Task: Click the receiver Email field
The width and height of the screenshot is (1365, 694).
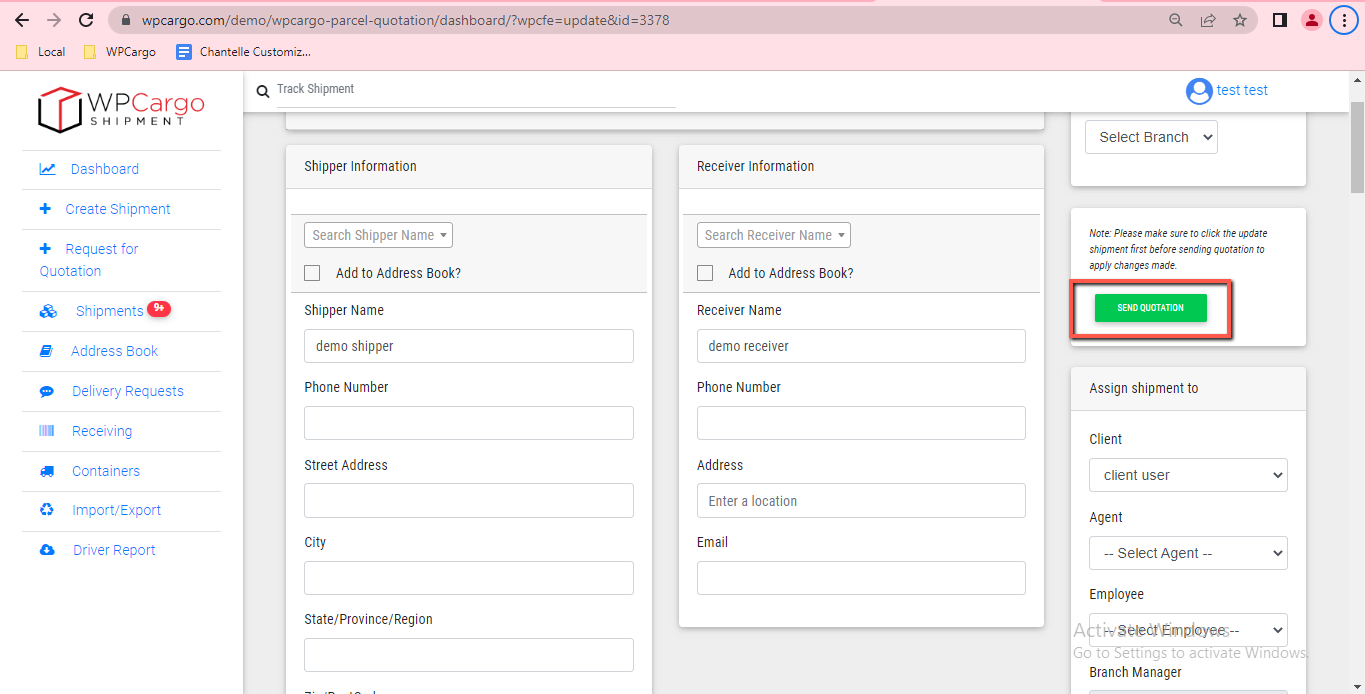Action: 861,578
